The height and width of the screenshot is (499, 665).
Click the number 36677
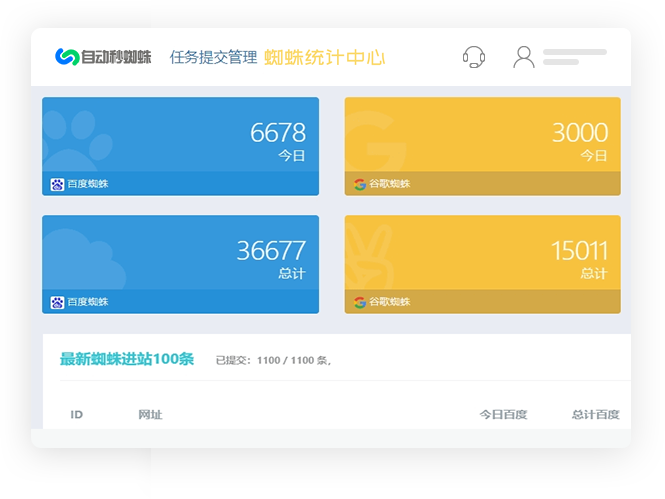(x=271, y=251)
